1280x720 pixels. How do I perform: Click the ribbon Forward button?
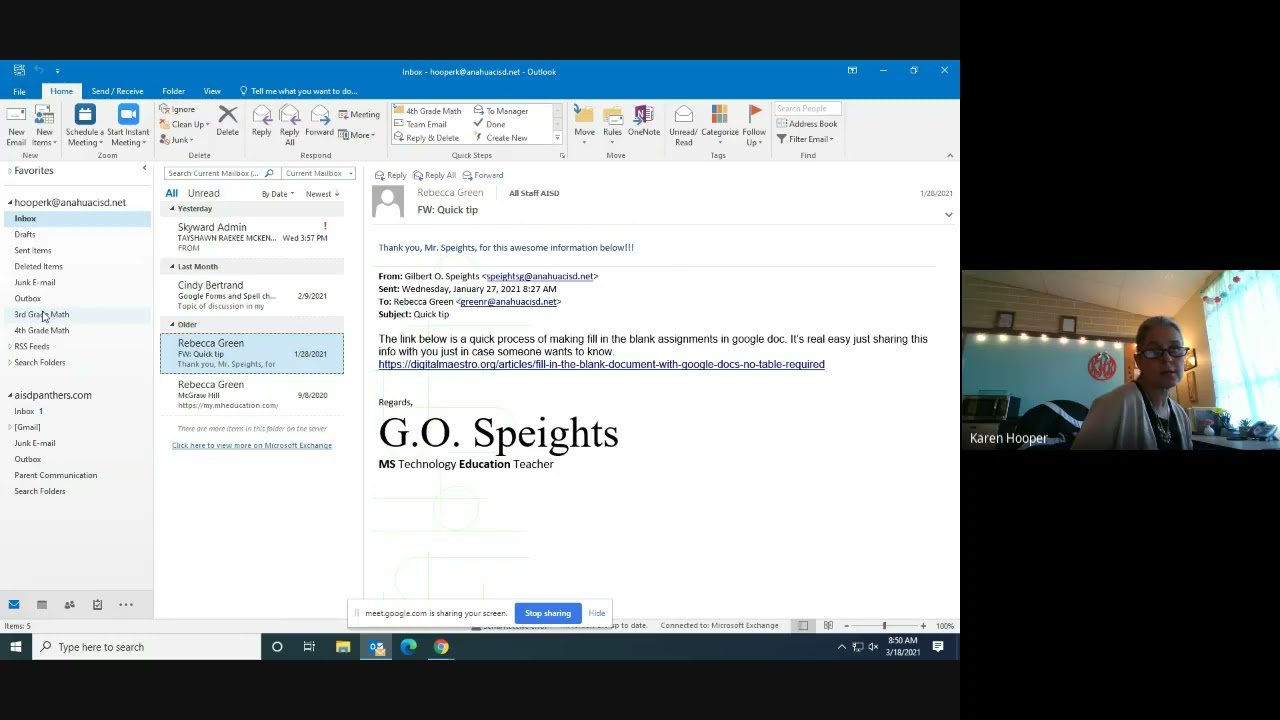[319, 122]
